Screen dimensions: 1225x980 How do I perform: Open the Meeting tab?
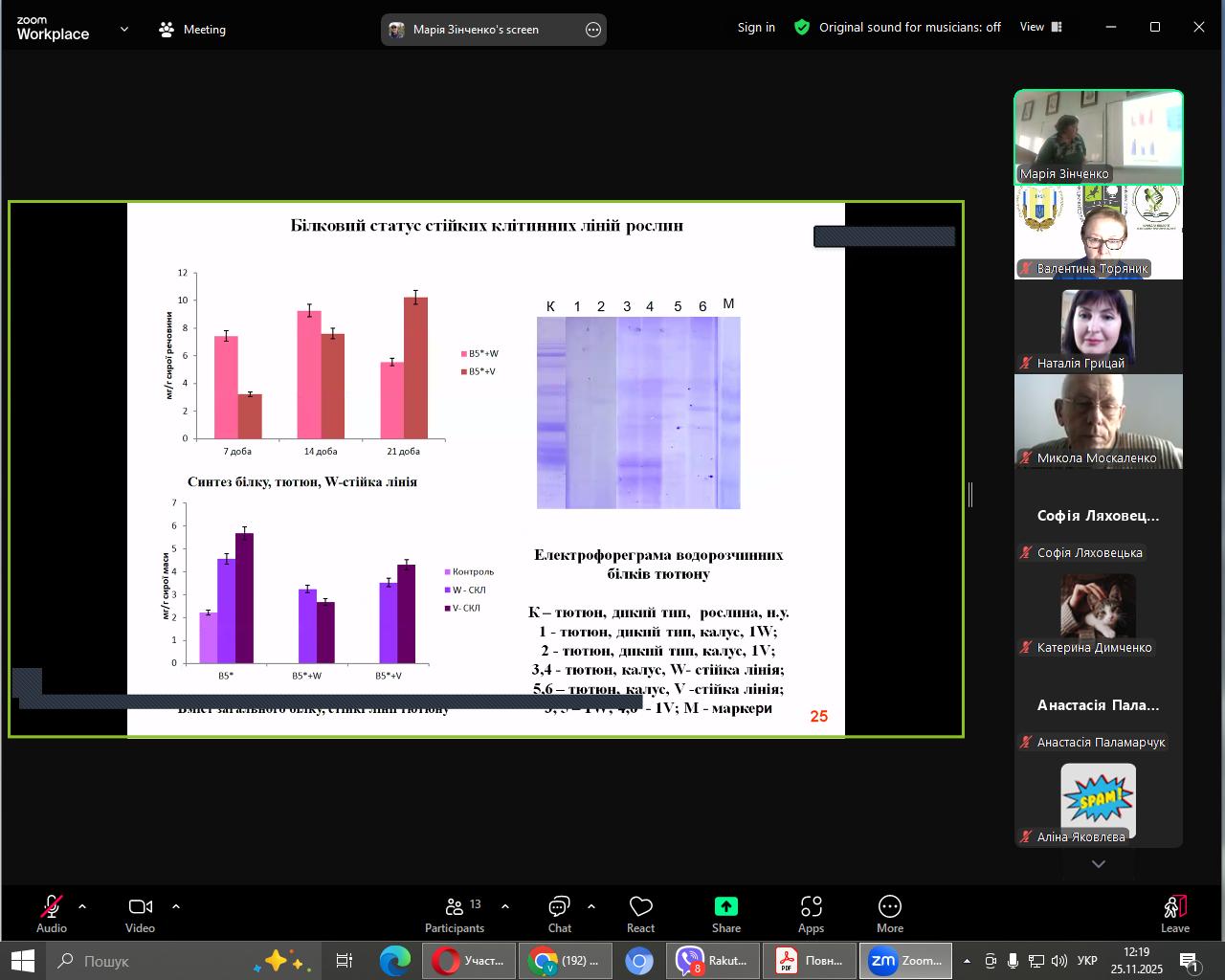(x=193, y=30)
